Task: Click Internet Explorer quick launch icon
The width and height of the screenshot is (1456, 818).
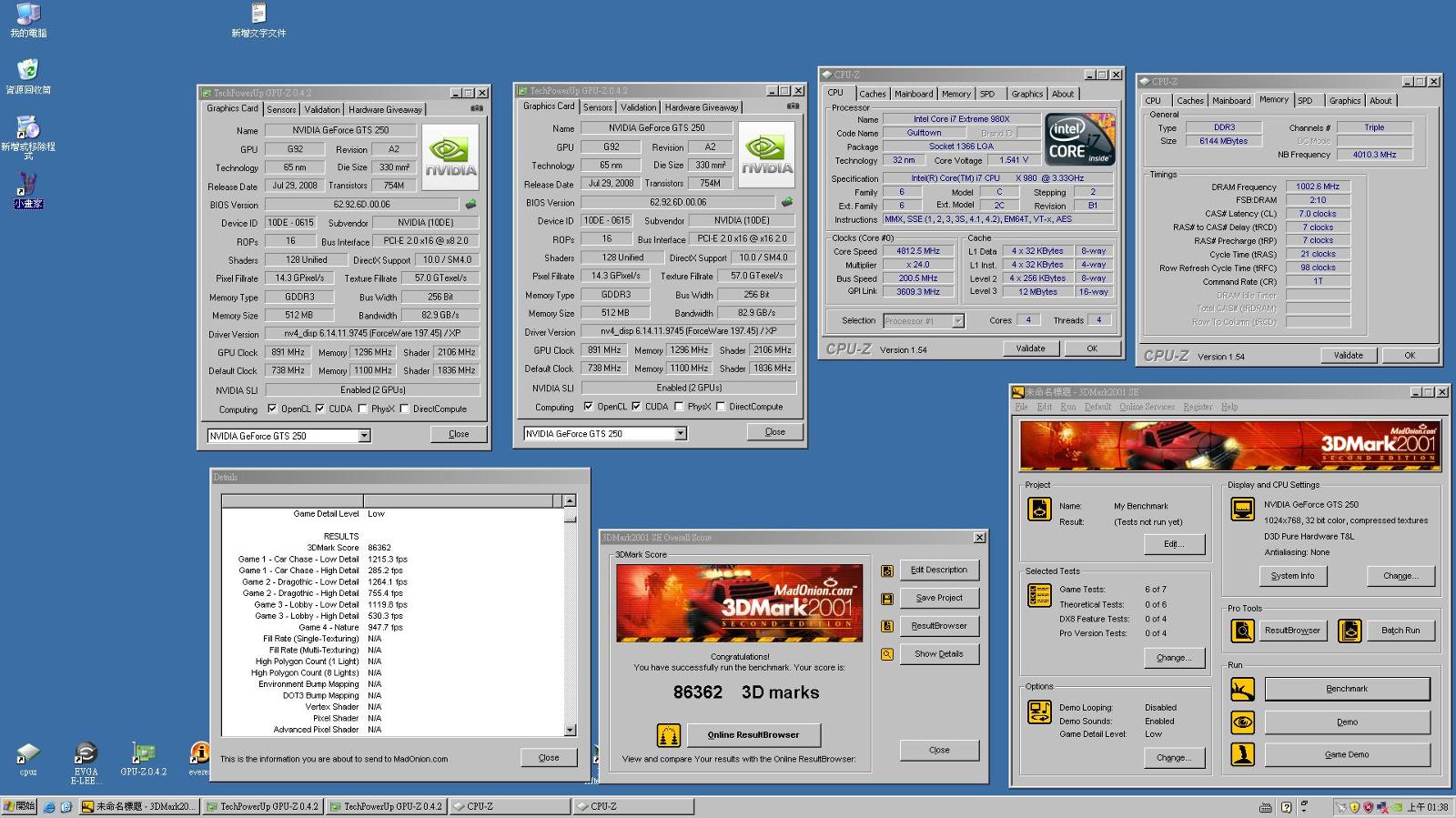Action: 49,807
